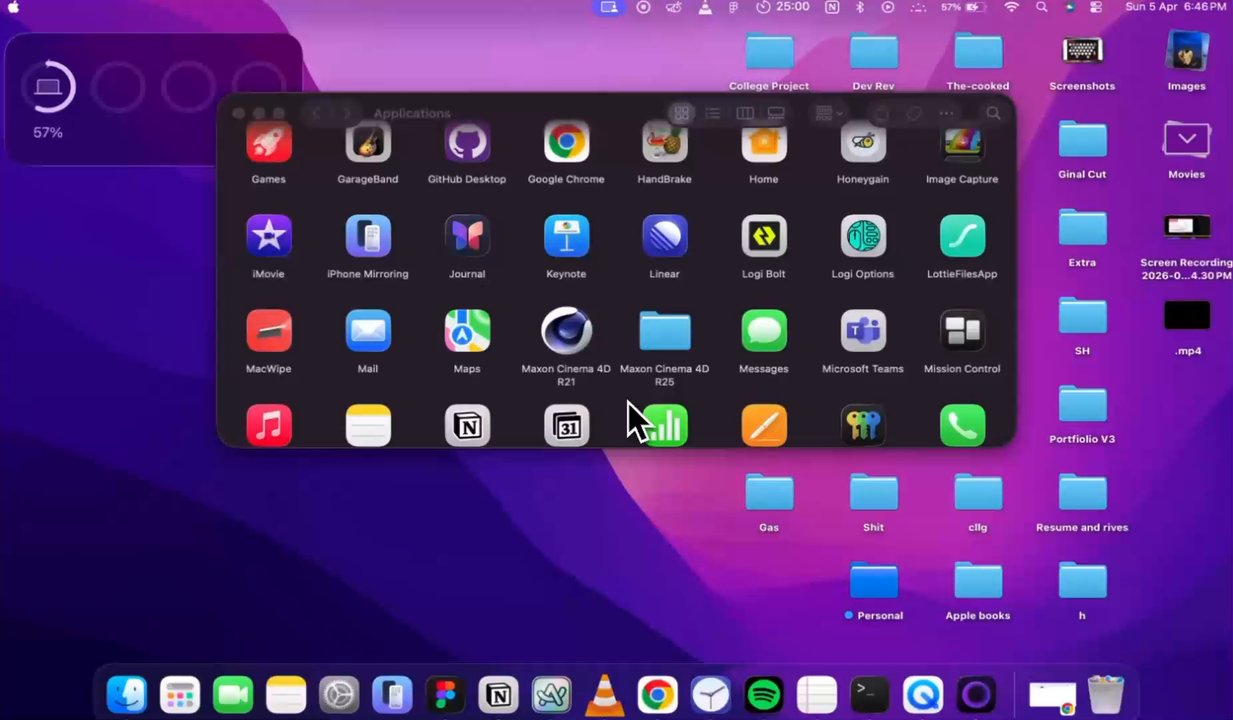Click the 25:00 timer in menu bar

782,7
